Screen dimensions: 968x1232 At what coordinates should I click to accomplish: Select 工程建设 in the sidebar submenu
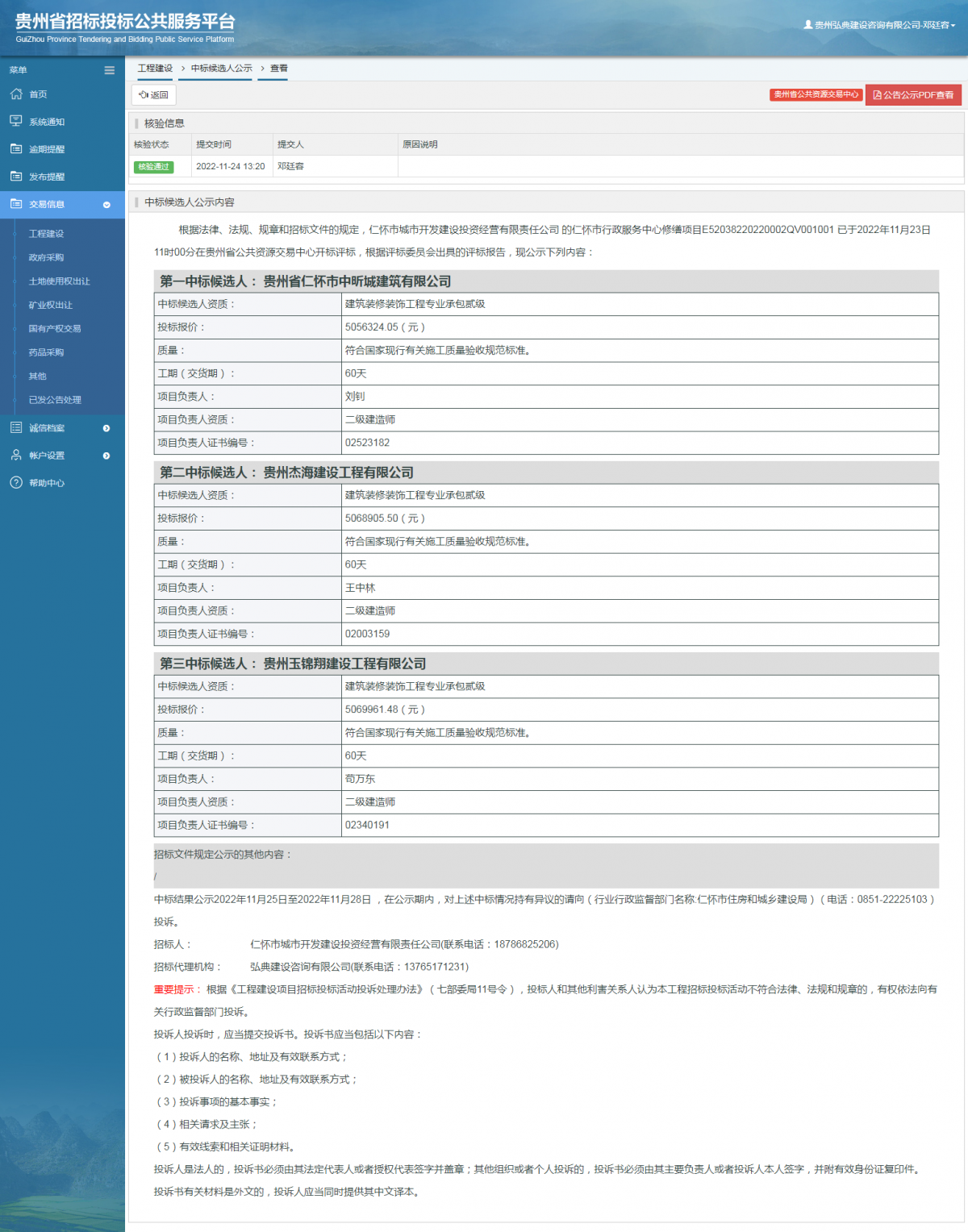pyautogui.click(x=46, y=234)
